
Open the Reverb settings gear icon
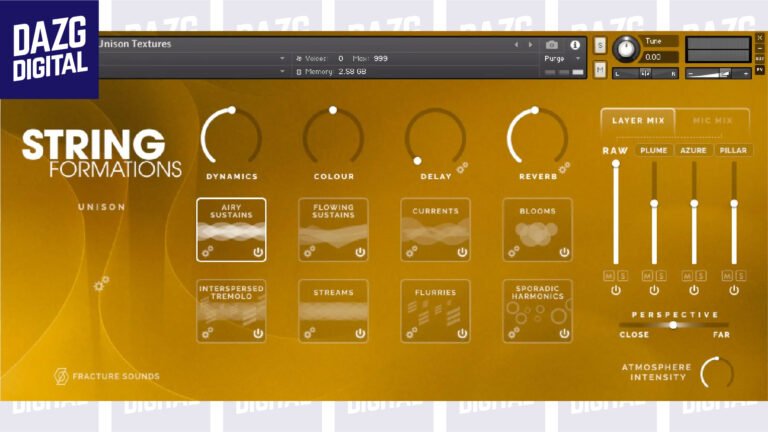(564, 168)
